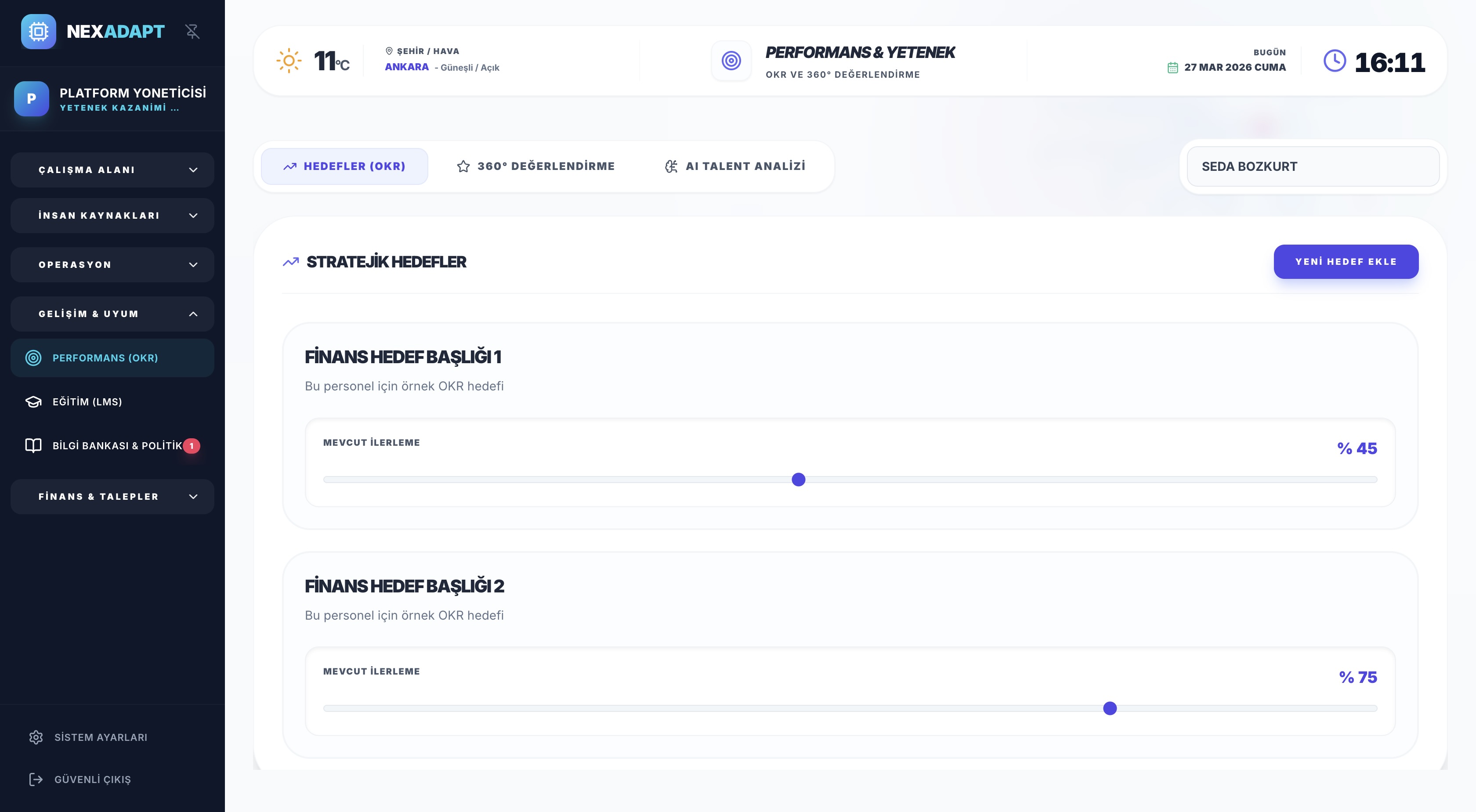This screenshot has height=812, width=1476.
Task: Click the Güvenli Çıkış logout icon
Action: point(36,780)
